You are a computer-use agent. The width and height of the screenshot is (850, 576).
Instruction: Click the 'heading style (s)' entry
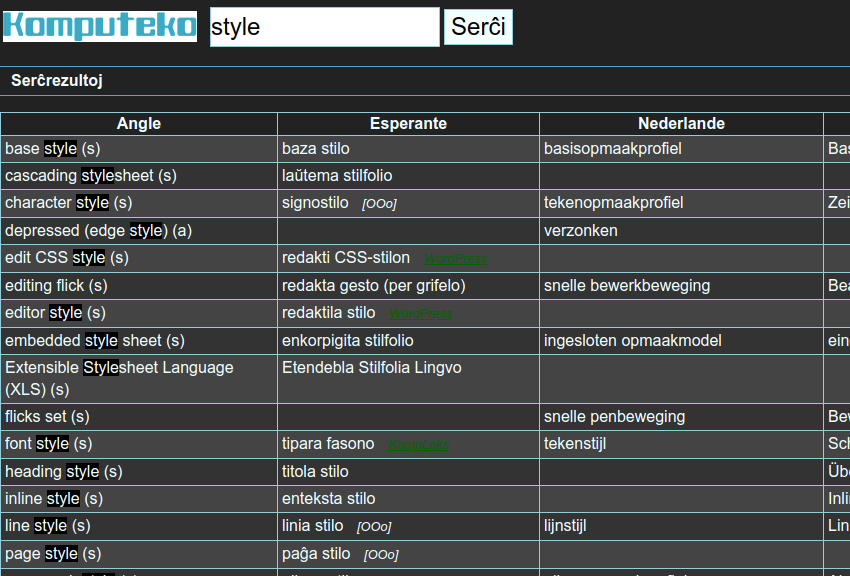pyautogui.click(x=64, y=471)
